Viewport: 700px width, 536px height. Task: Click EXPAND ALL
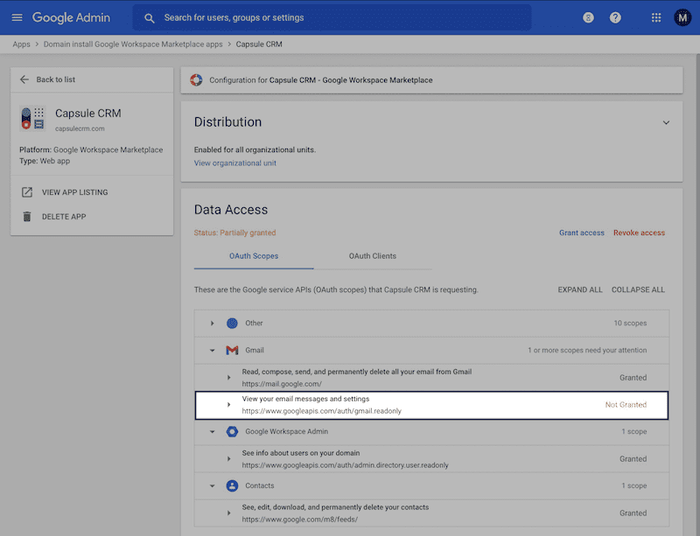(580, 290)
